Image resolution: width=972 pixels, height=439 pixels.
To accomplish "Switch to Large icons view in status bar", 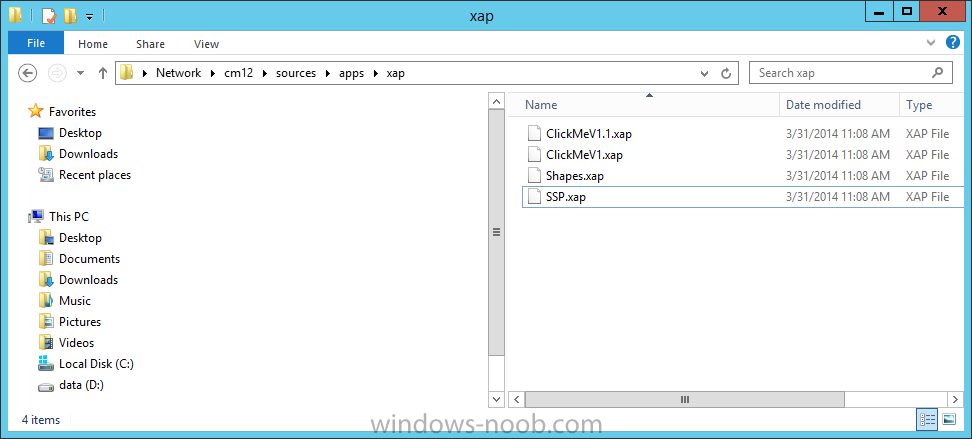I will click(948, 420).
